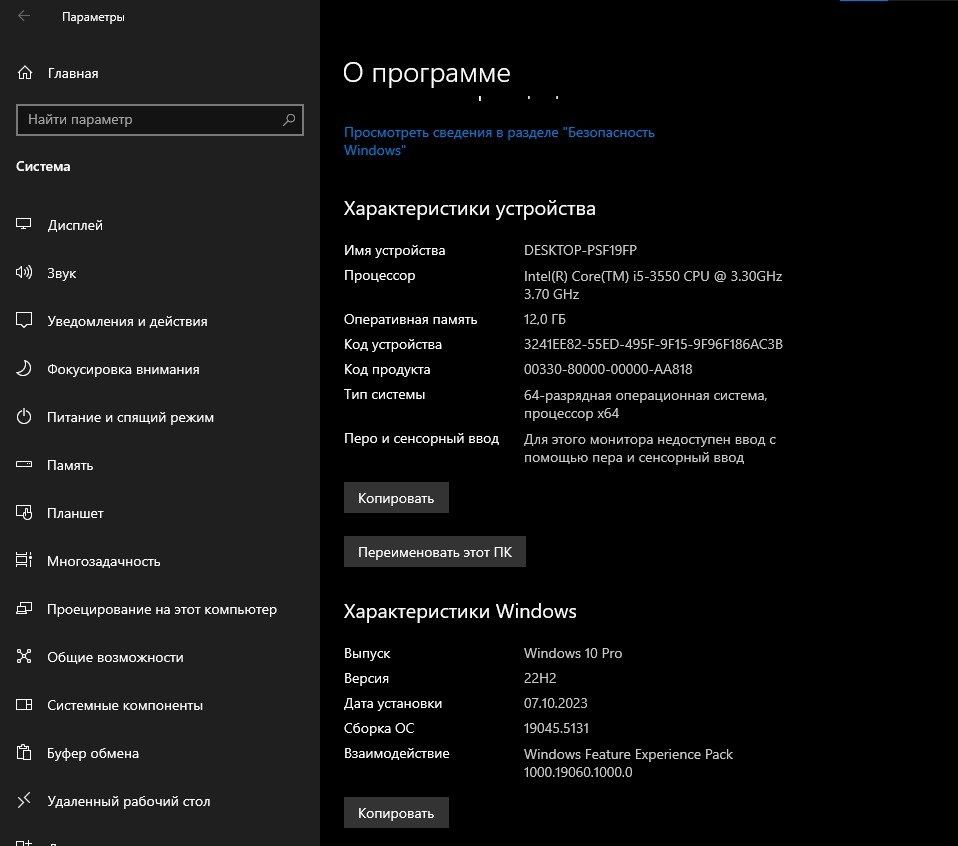Click the Проецирование на этот компьютер icon

click(x=24, y=608)
